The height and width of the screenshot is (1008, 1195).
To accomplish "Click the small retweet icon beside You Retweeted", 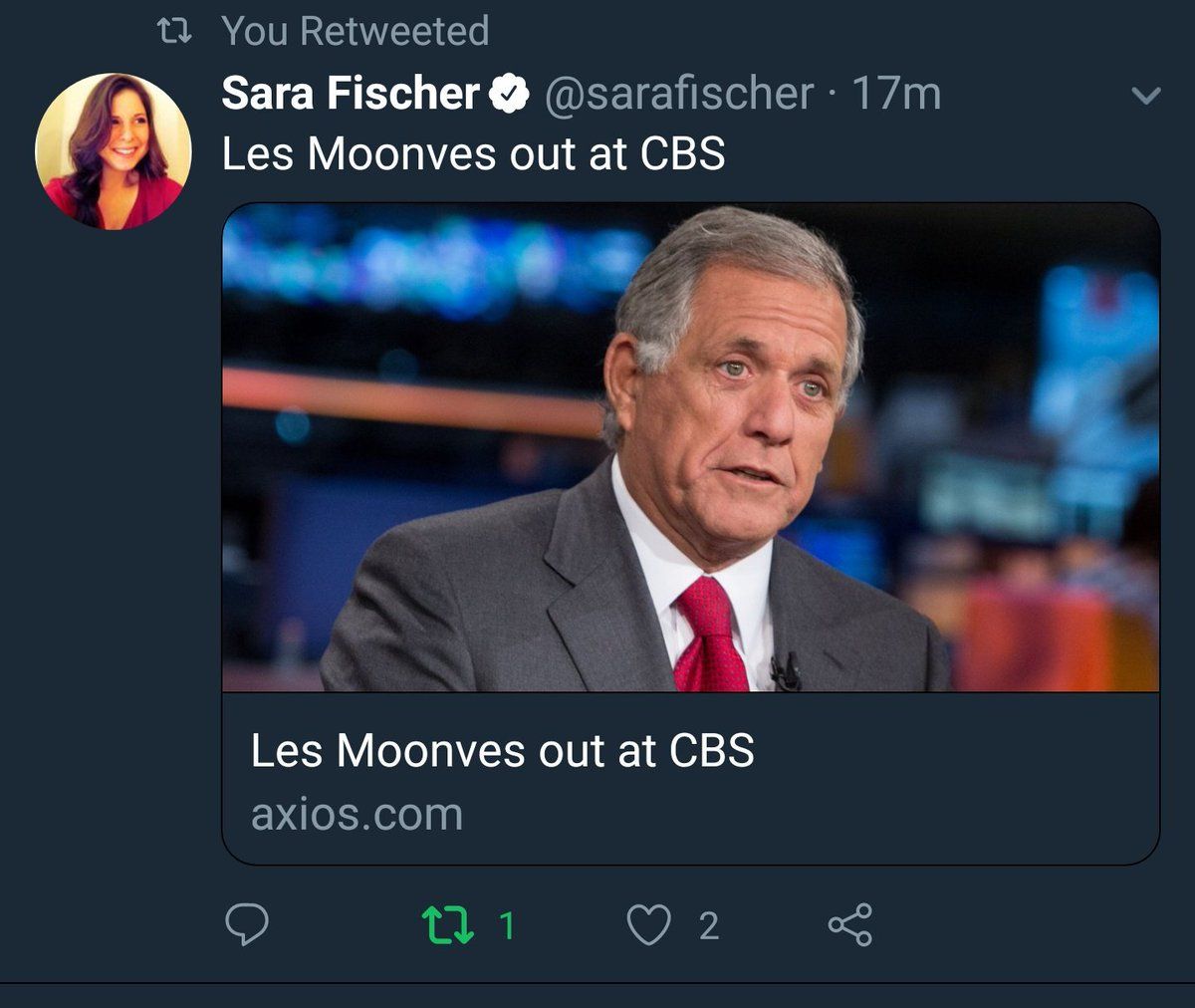I will pos(175,33).
